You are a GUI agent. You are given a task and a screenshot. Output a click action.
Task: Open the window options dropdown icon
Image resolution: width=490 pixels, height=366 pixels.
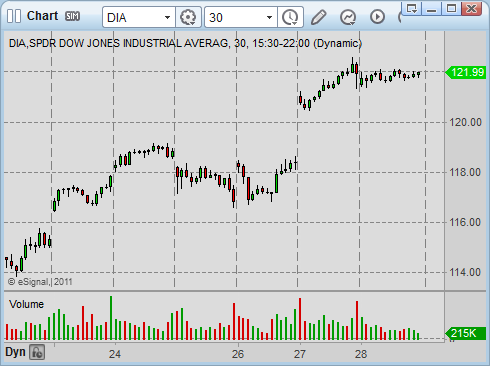click(x=412, y=8)
